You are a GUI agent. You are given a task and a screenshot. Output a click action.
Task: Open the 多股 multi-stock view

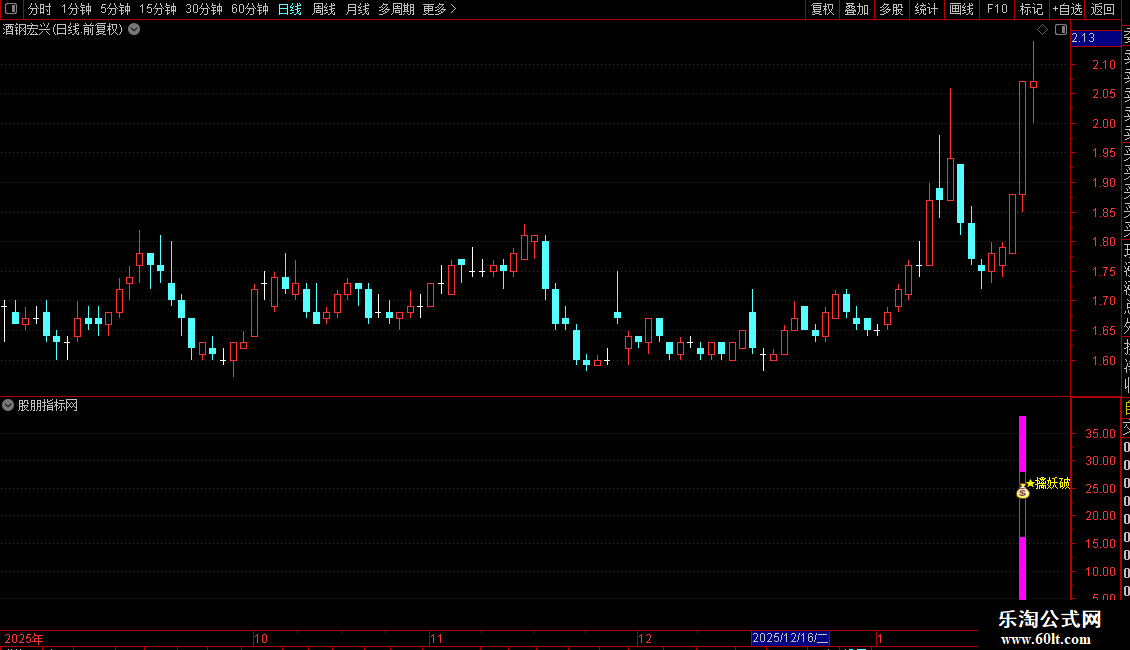[x=891, y=9]
